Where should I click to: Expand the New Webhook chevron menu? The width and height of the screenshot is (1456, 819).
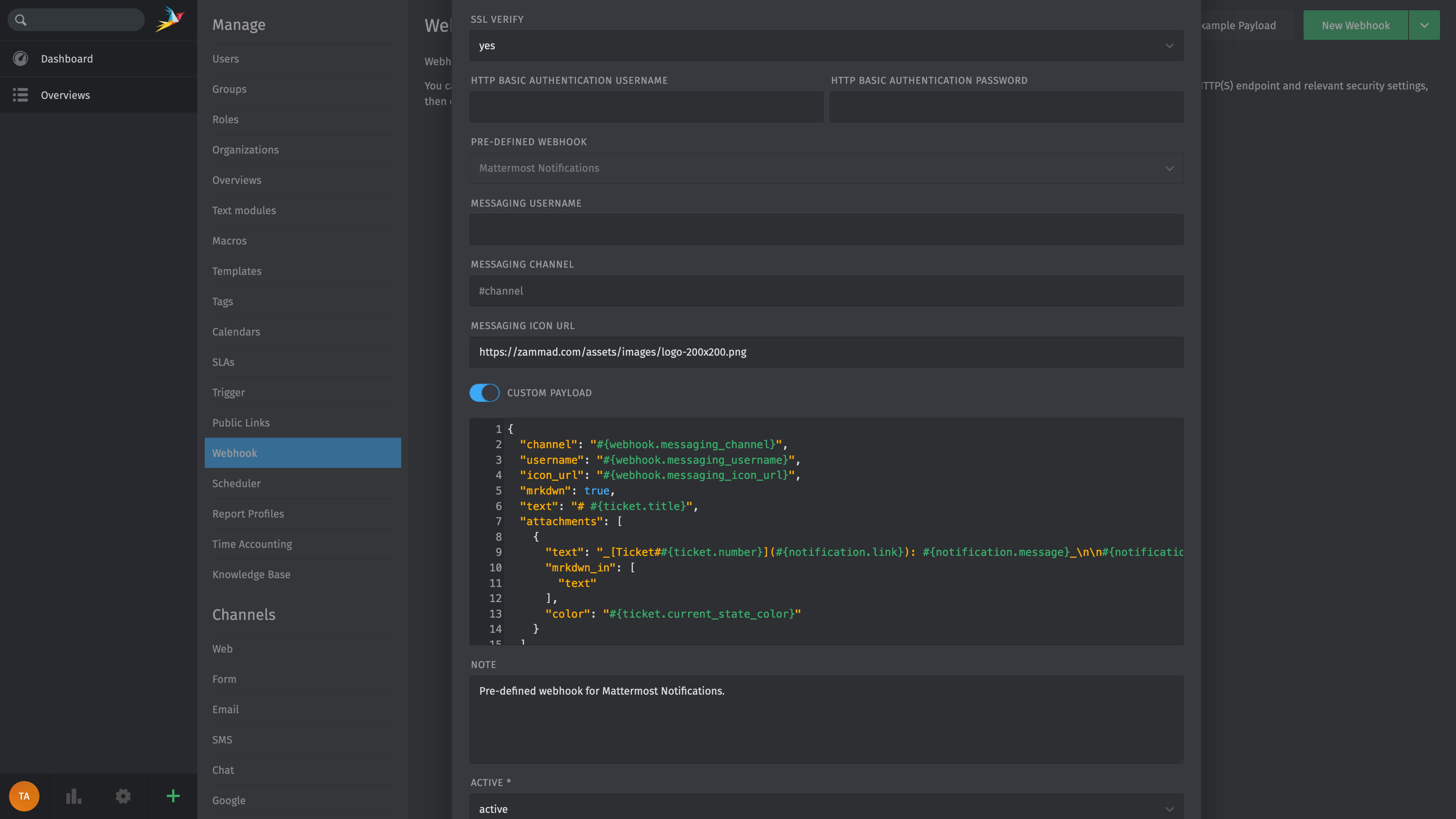click(1424, 25)
